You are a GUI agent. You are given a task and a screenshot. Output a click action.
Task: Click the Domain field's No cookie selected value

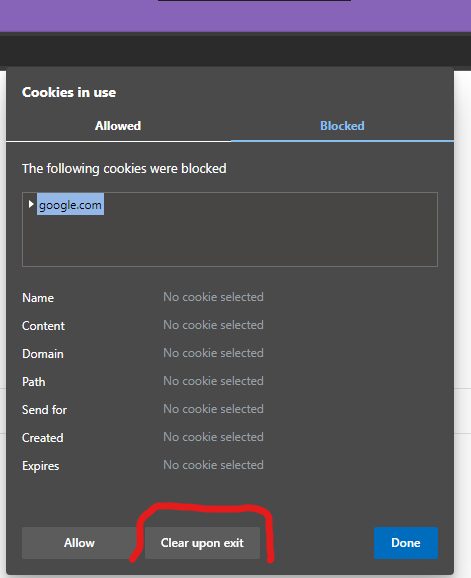[x=213, y=353]
